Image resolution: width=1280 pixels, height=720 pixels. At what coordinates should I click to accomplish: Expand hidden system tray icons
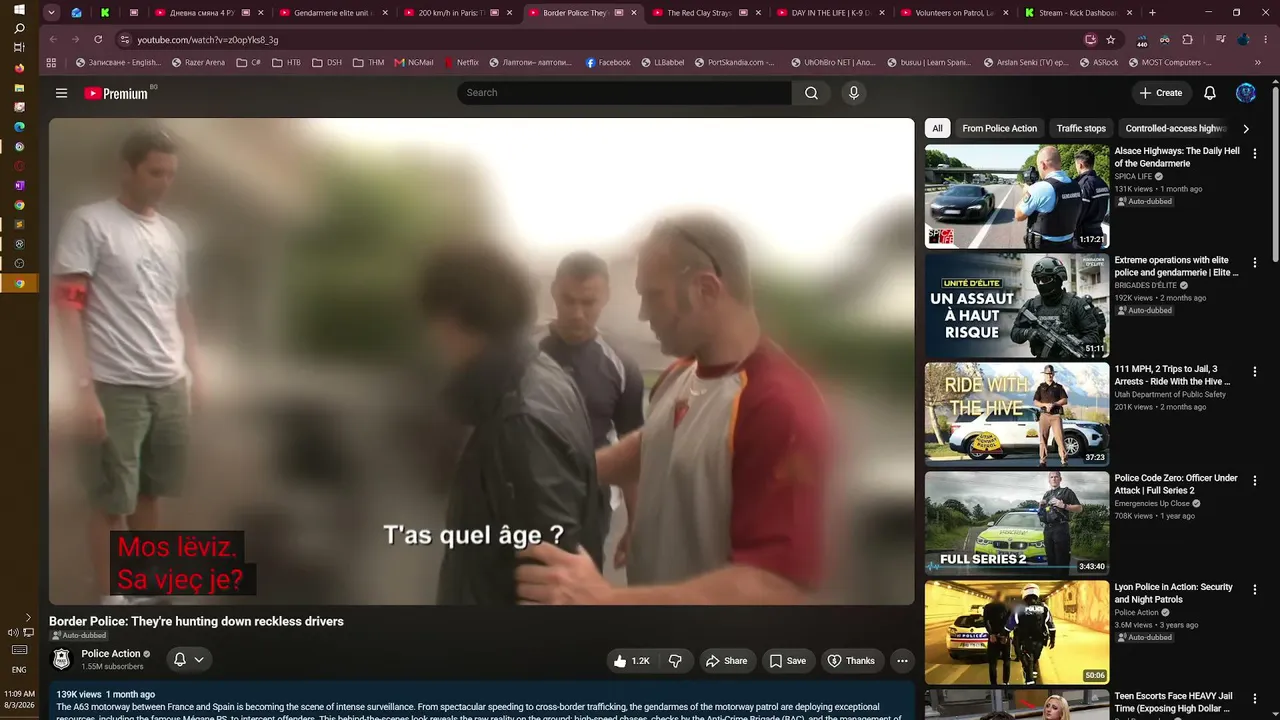28,618
